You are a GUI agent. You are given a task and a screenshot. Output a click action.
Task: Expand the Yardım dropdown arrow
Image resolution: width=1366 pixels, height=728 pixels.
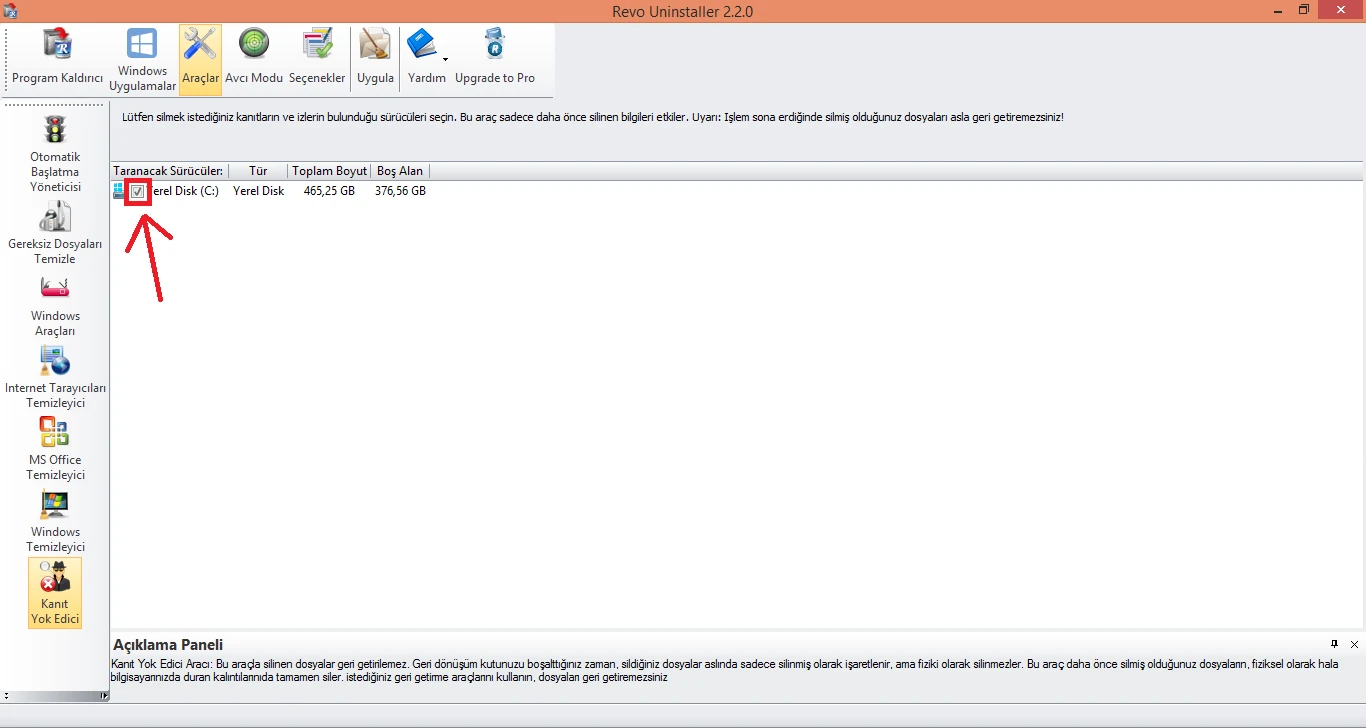[x=445, y=60]
